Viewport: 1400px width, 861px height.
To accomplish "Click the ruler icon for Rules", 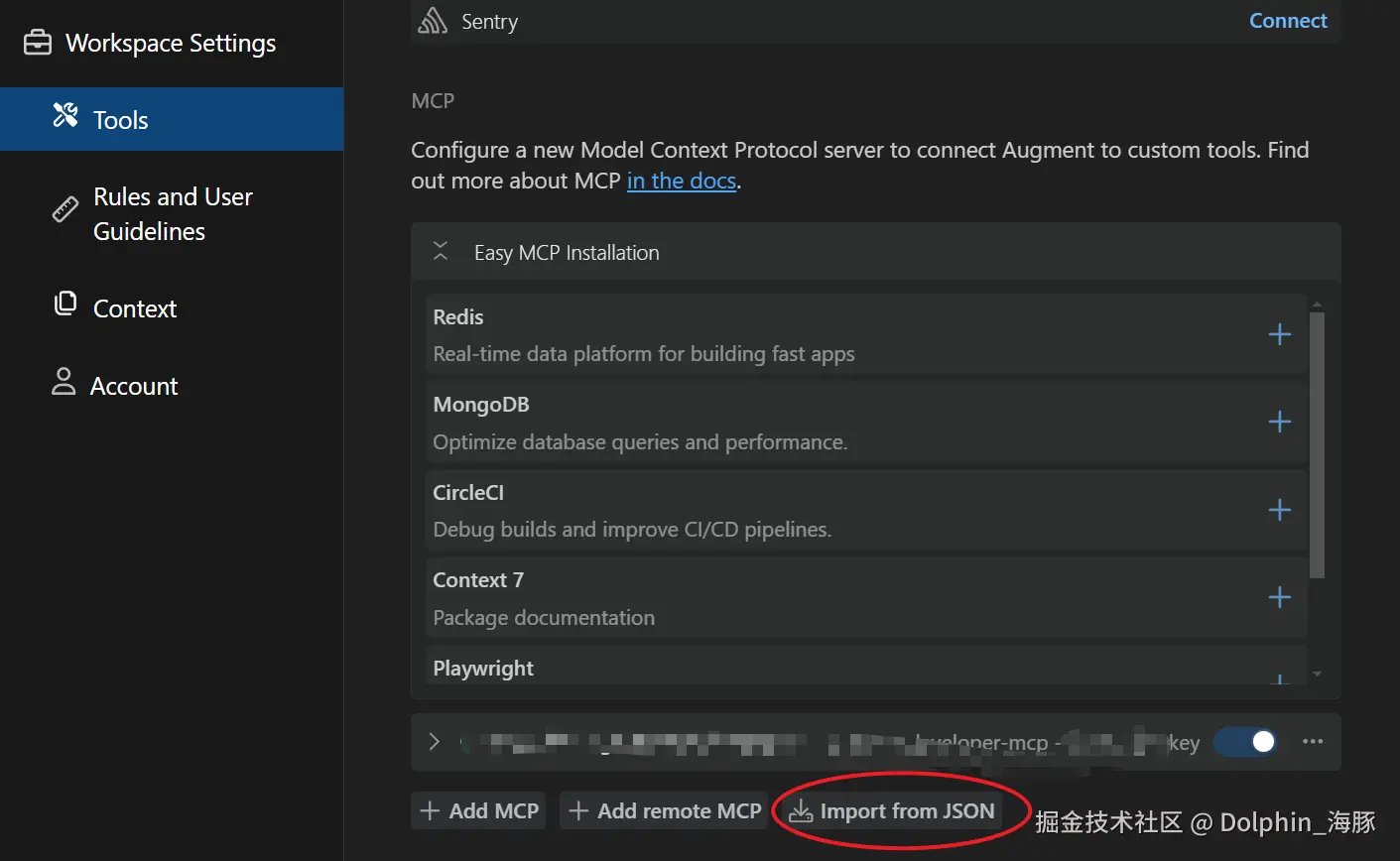I will 64,209.
